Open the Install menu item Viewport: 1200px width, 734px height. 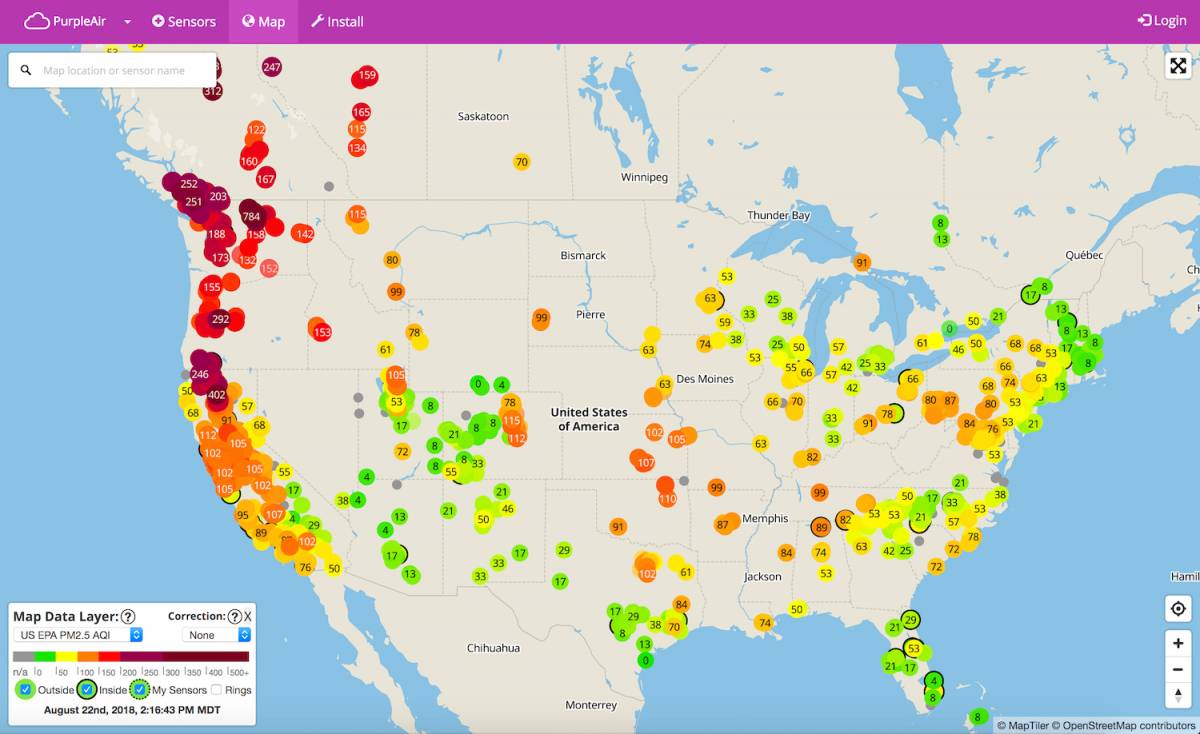[x=338, y=20]
